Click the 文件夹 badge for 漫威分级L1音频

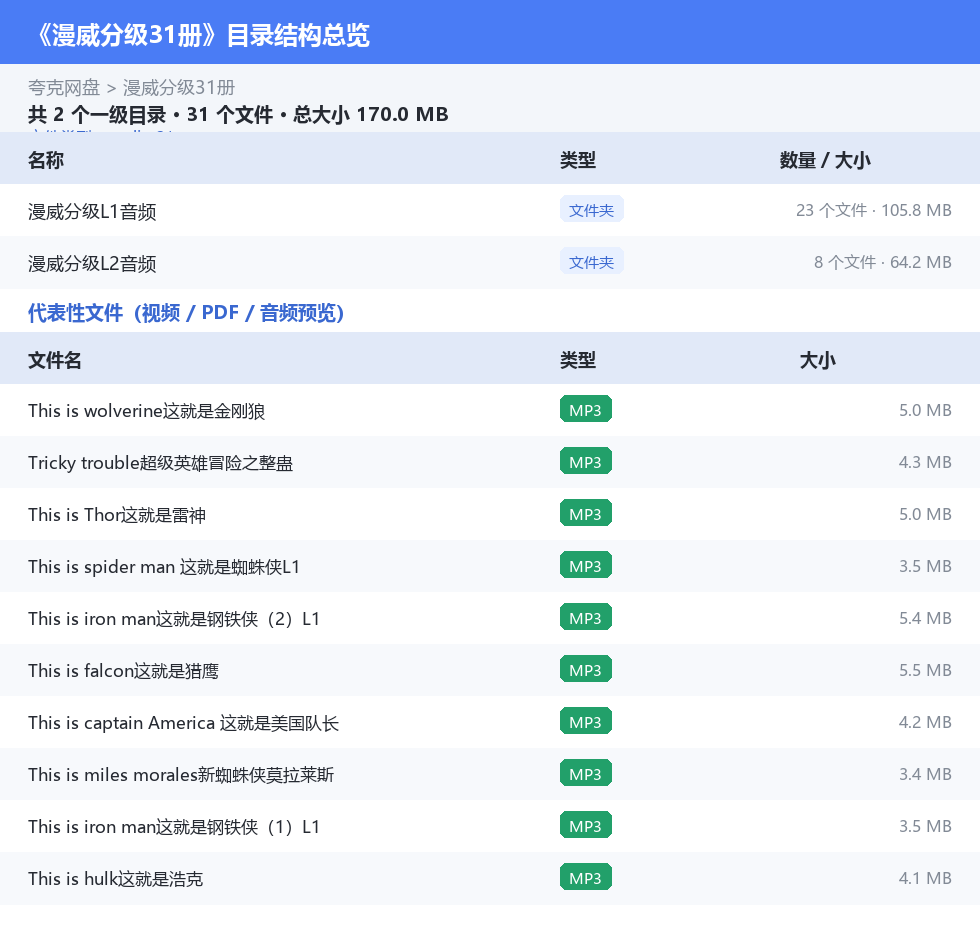591,210
